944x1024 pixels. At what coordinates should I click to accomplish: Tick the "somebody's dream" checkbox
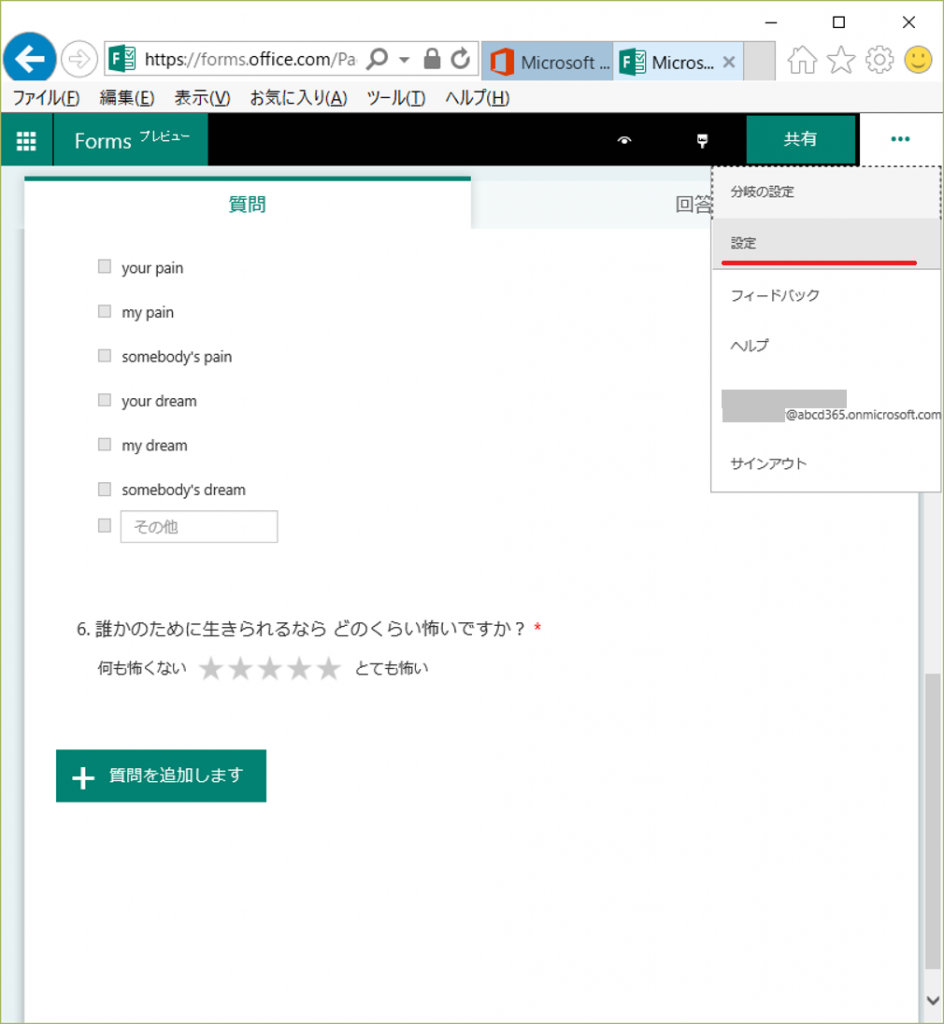pyautogui.click(x=105, y=489)
